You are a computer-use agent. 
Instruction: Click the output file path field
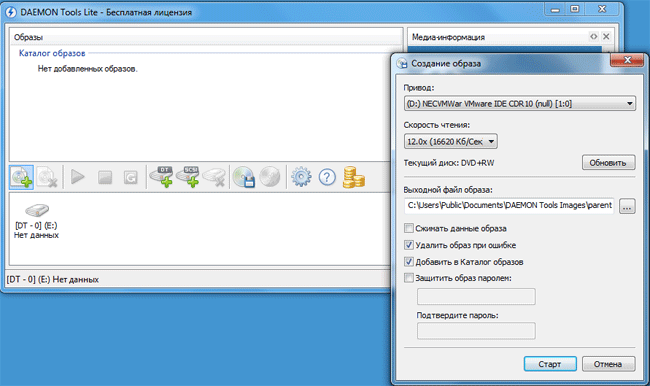click(x=509, y=205)
